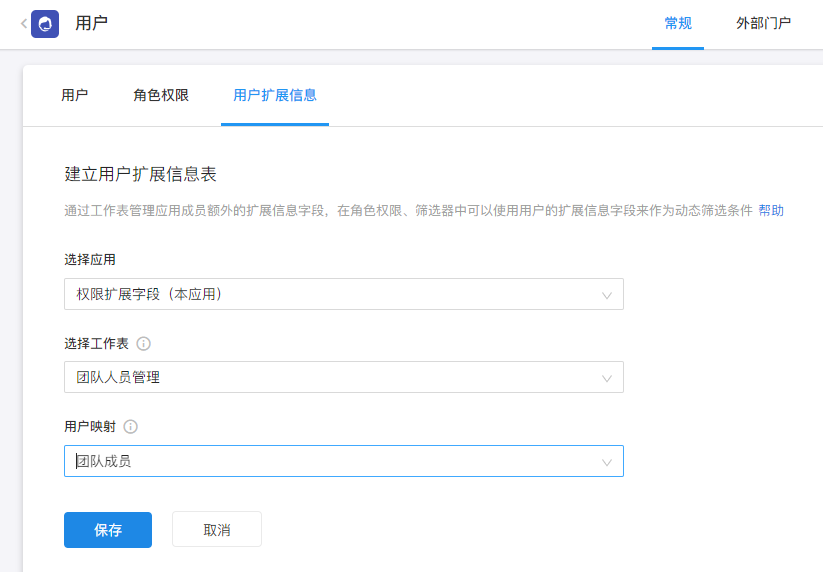Image resolution: width=823 pixels, height=572 pixels.
Task: Click info icon beside 用户映射 label
Action: (130, 427)
